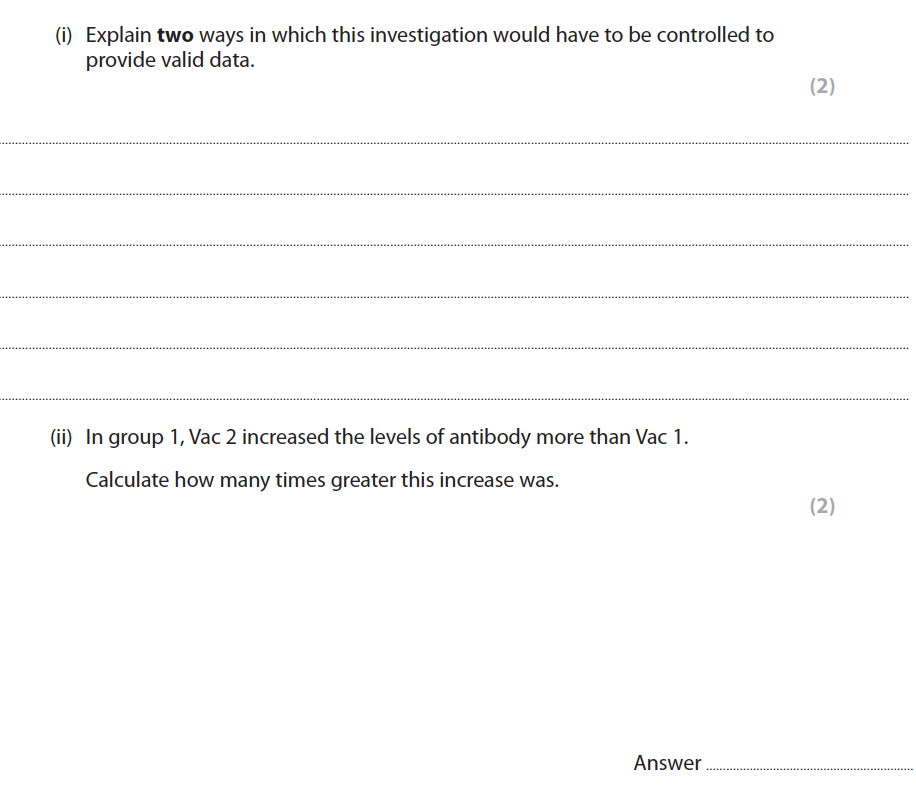
Task: Click the "(2)" marks for part (i)
Action: point(821,86)
